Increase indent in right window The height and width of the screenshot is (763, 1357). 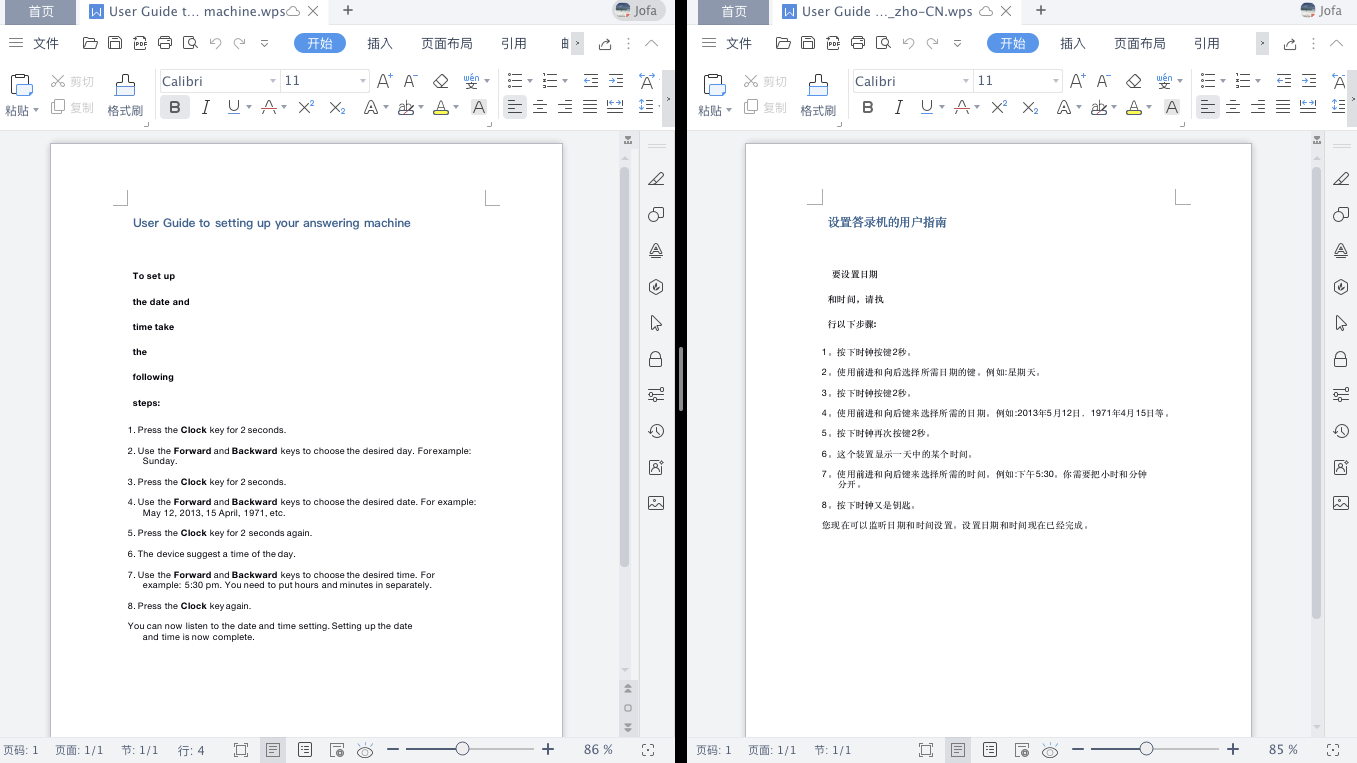pos(1308,81)
